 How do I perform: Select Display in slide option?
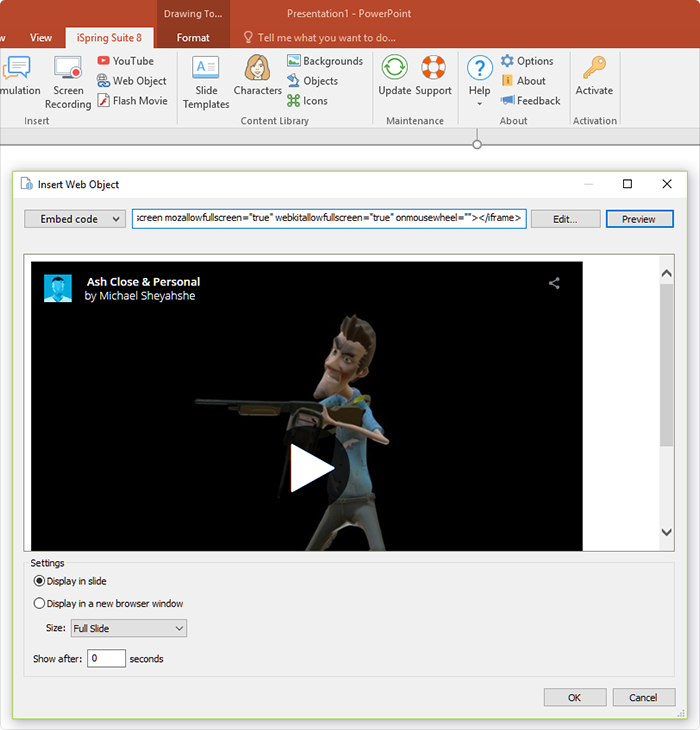tap(70, 581)
